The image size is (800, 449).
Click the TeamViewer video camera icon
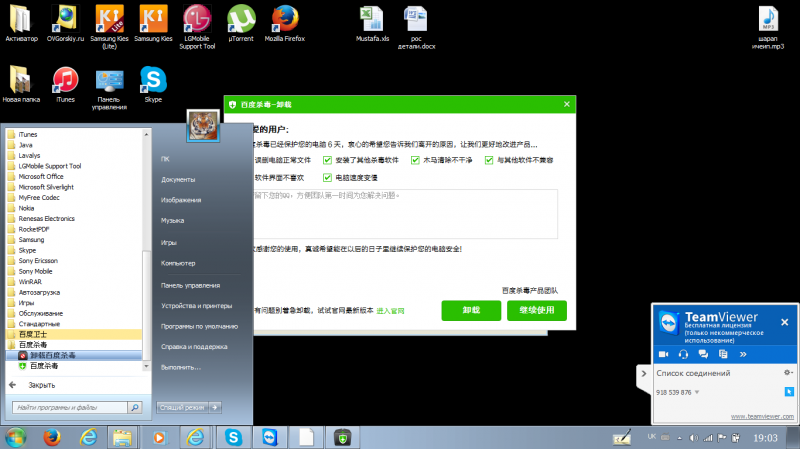click(664, 354)
